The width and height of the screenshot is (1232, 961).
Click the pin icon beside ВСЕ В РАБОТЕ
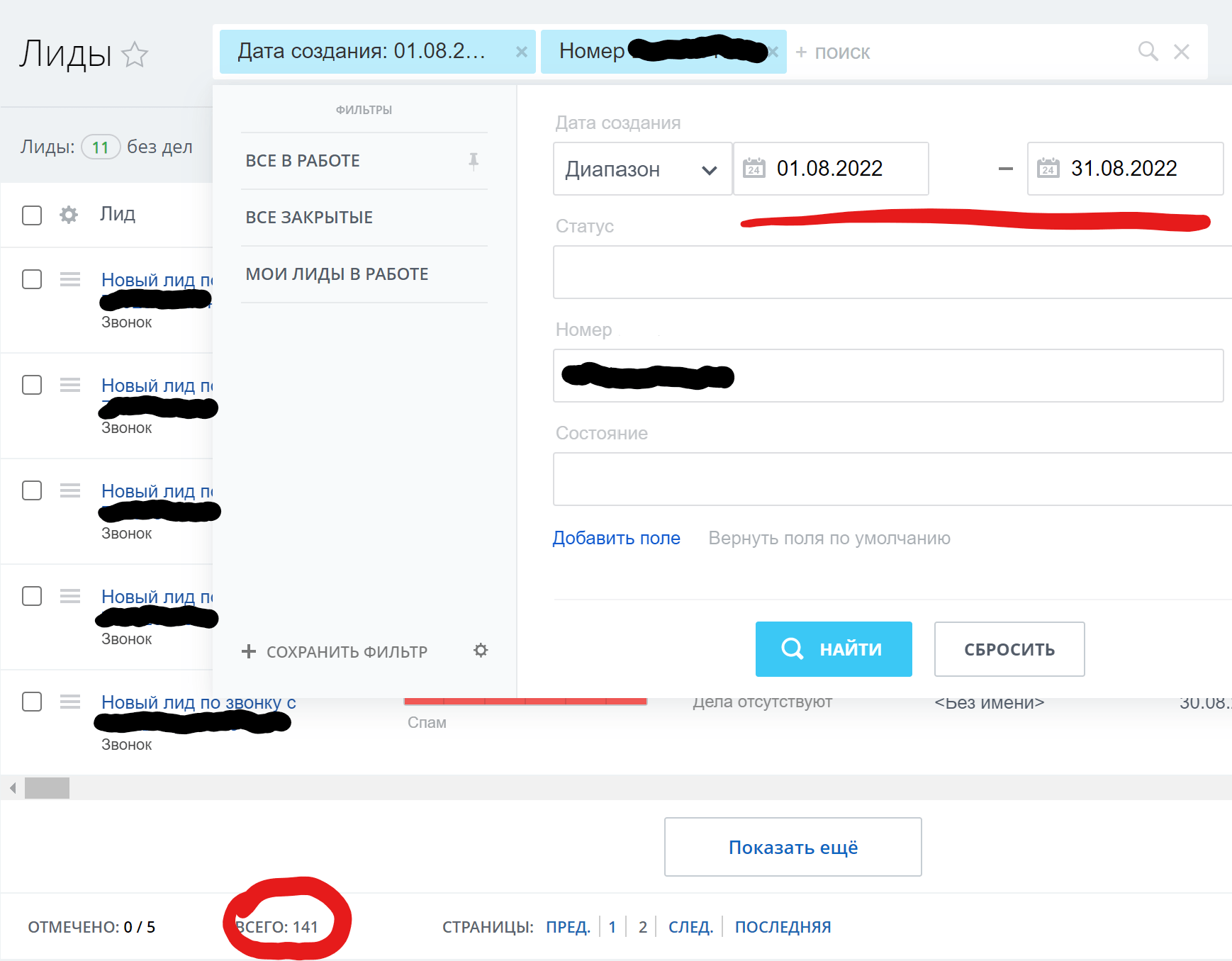[474, 161]
